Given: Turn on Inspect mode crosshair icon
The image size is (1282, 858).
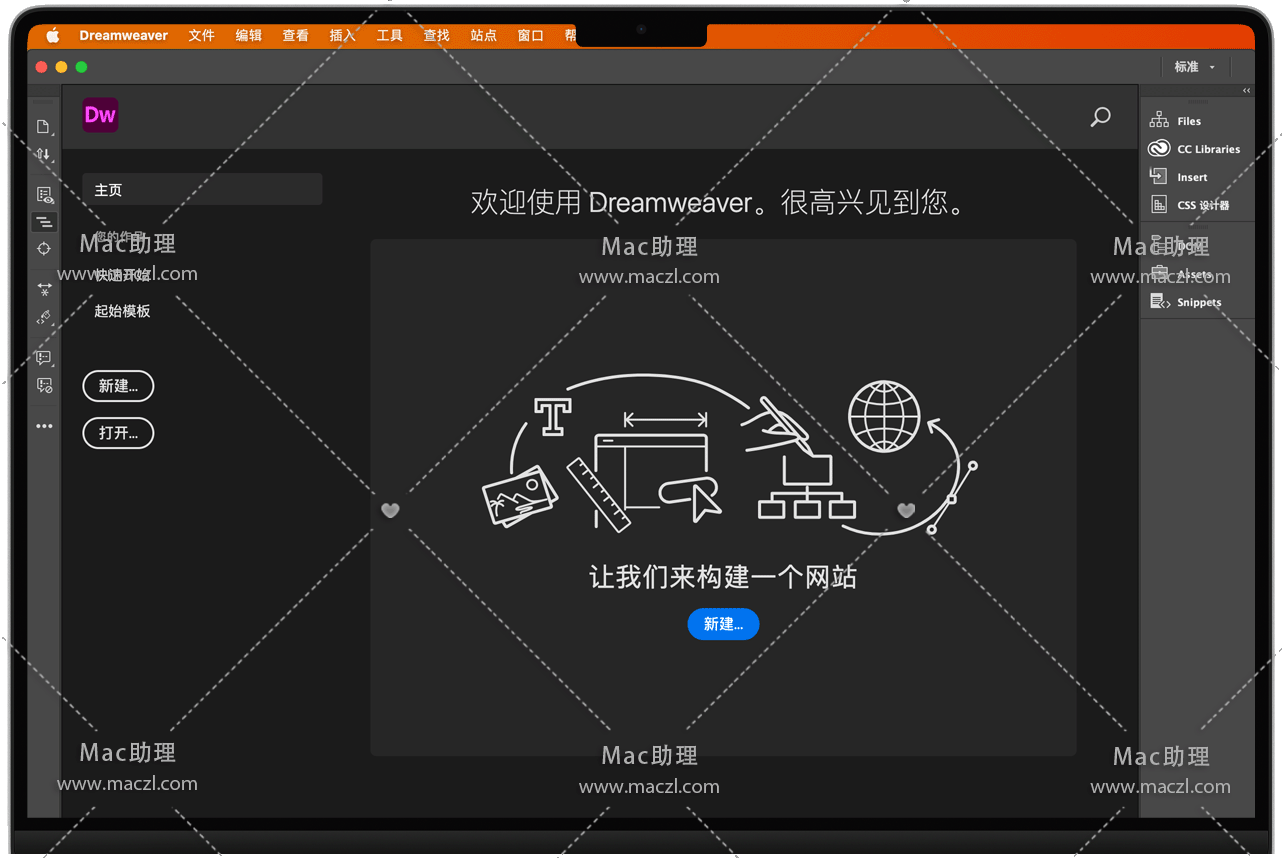Looking at the screenshot, I should 44,249.
